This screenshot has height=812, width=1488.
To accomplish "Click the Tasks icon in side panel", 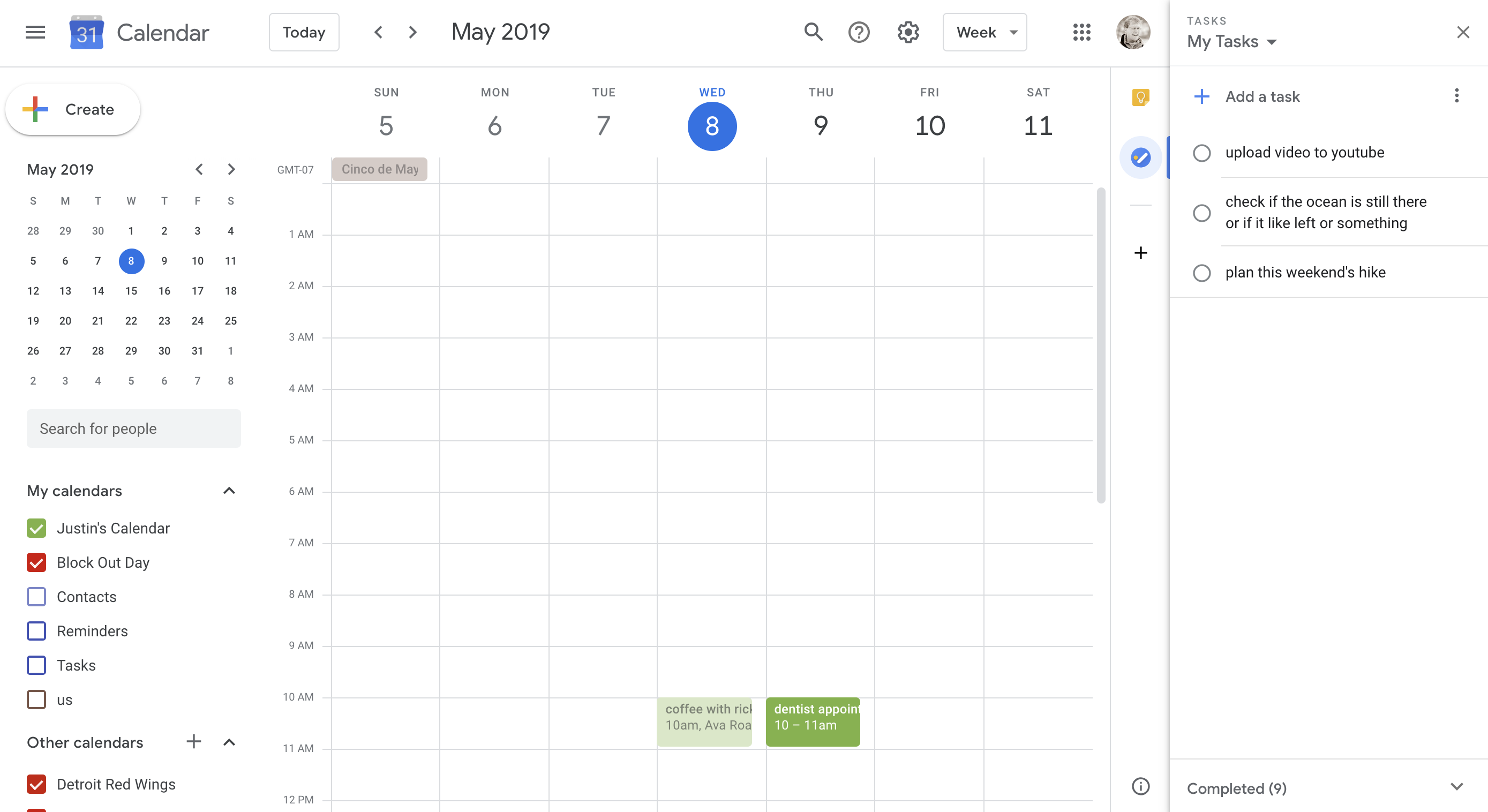I will tap(1140, 157).
